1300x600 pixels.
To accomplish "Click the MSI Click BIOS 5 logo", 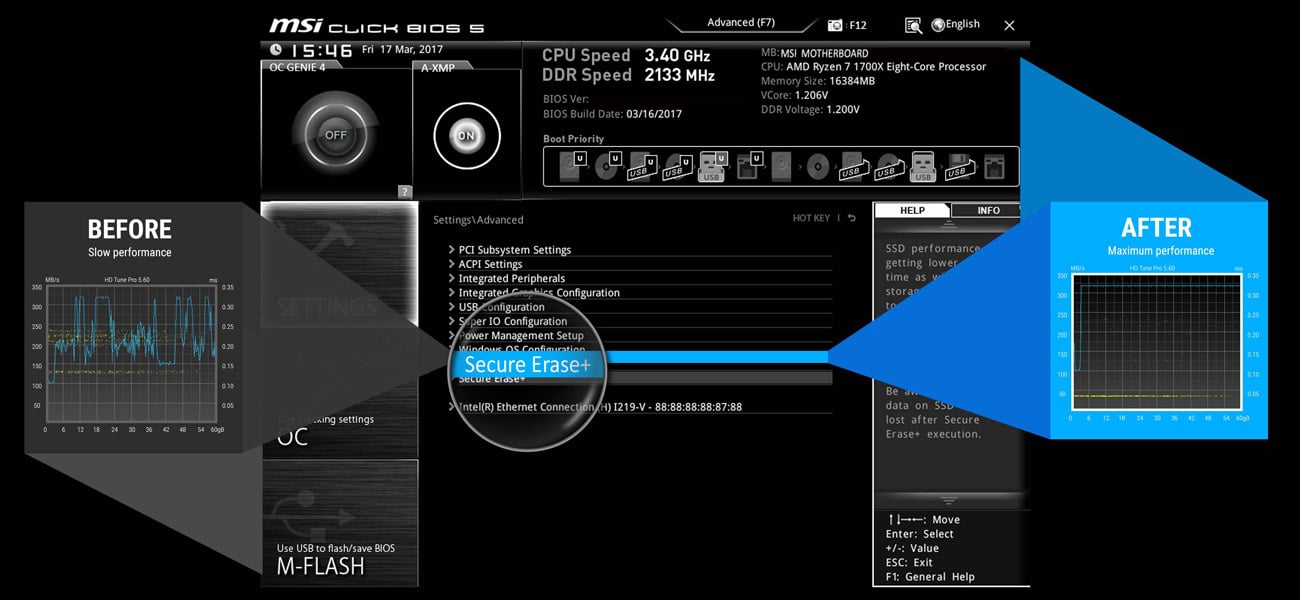I will pos(376,25).
